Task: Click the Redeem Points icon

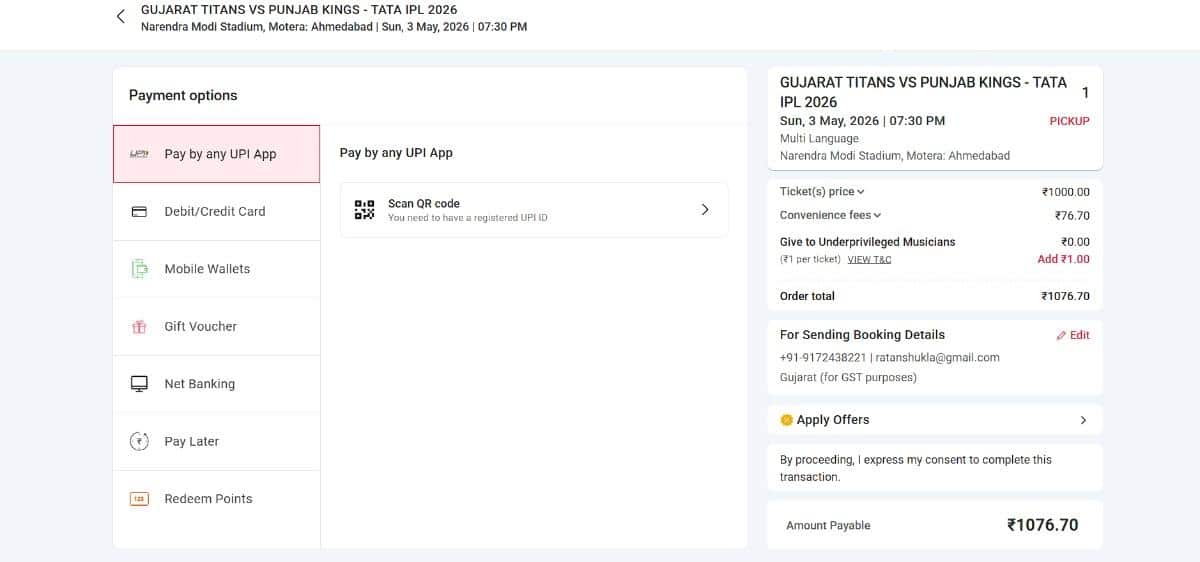Action: pyautogui.click(x=140, y=499)
